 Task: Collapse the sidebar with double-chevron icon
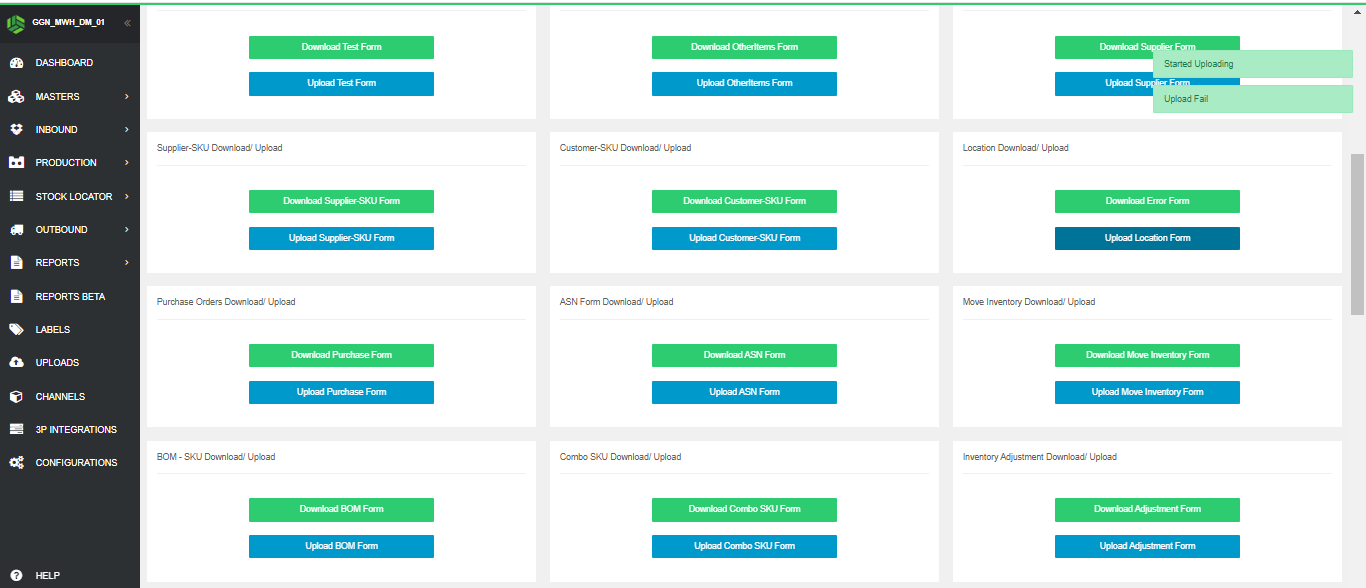pyautogui.click(x=127, y=23)
